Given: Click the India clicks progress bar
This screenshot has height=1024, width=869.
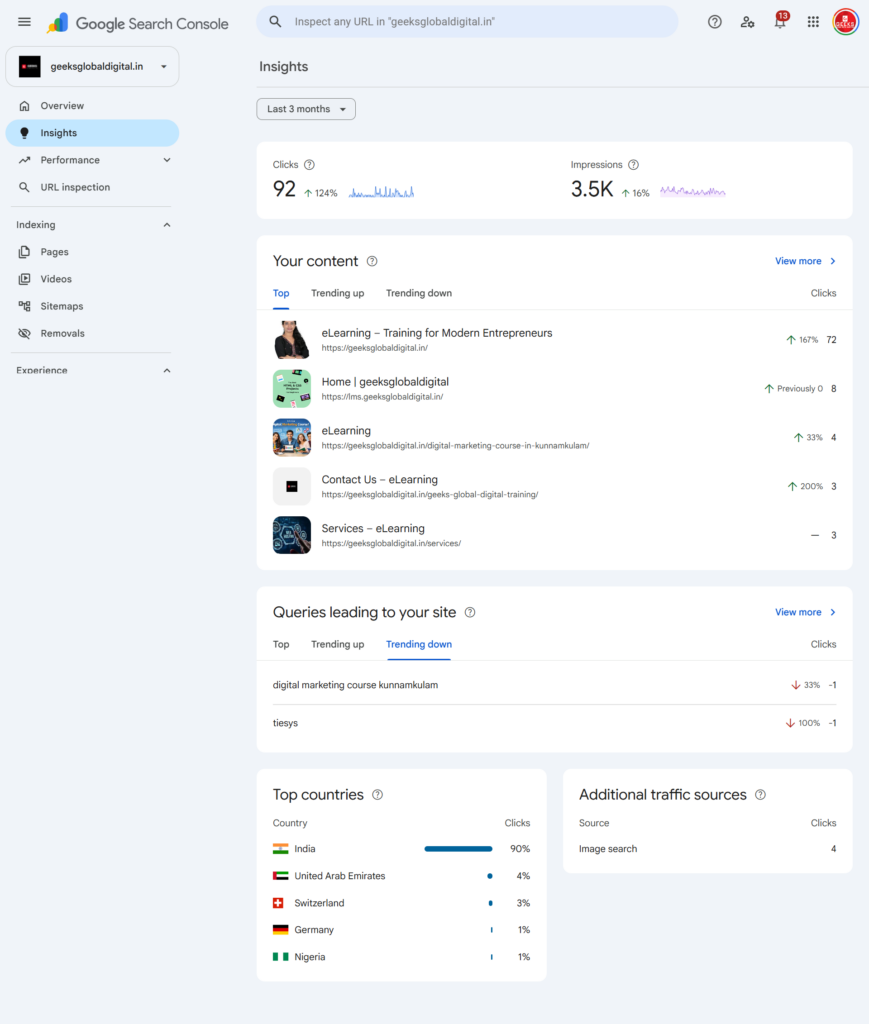Looking at the screenshot, I should pos(458,849).
